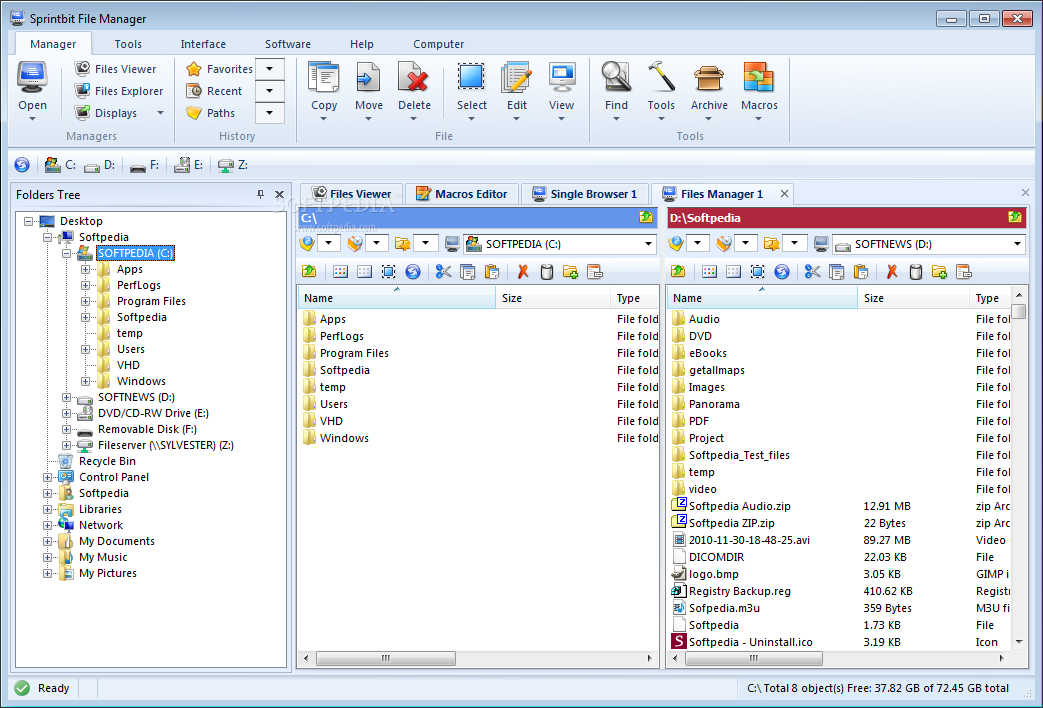This screenshot has height=708, width=1043.
Task: Create new folder in C:\ pane toolbar
Action: (x=570, y=271)
